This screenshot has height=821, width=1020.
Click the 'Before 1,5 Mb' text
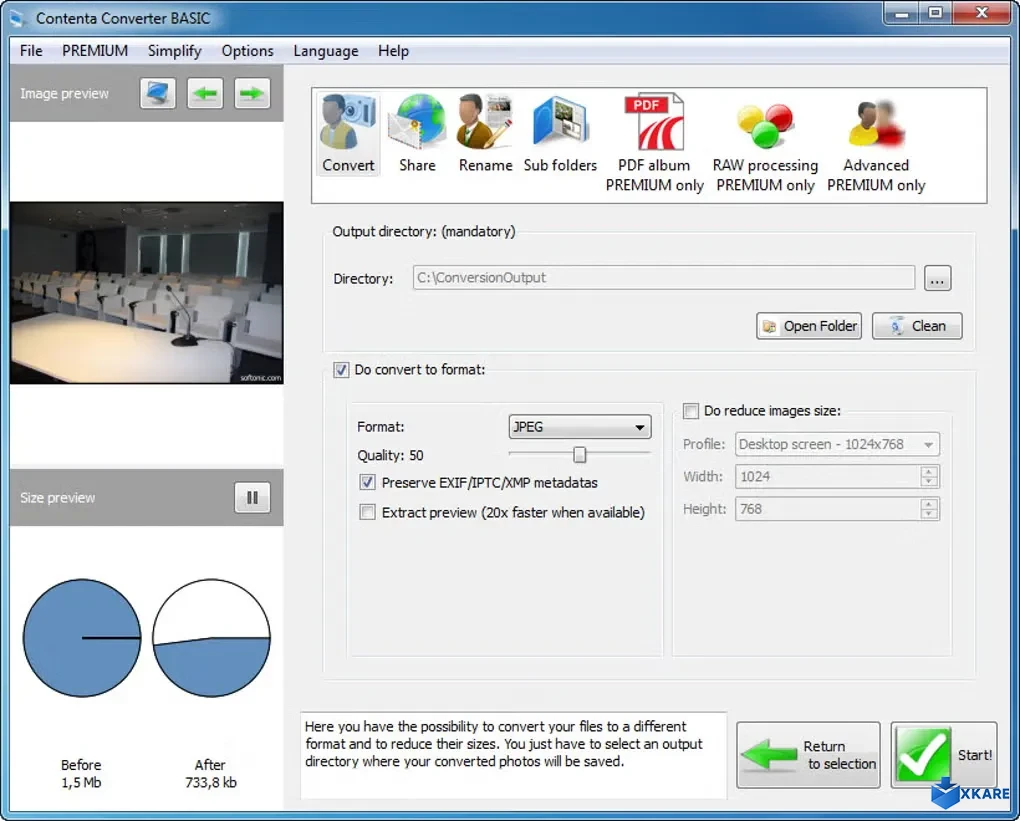click(x=81, y=774)
